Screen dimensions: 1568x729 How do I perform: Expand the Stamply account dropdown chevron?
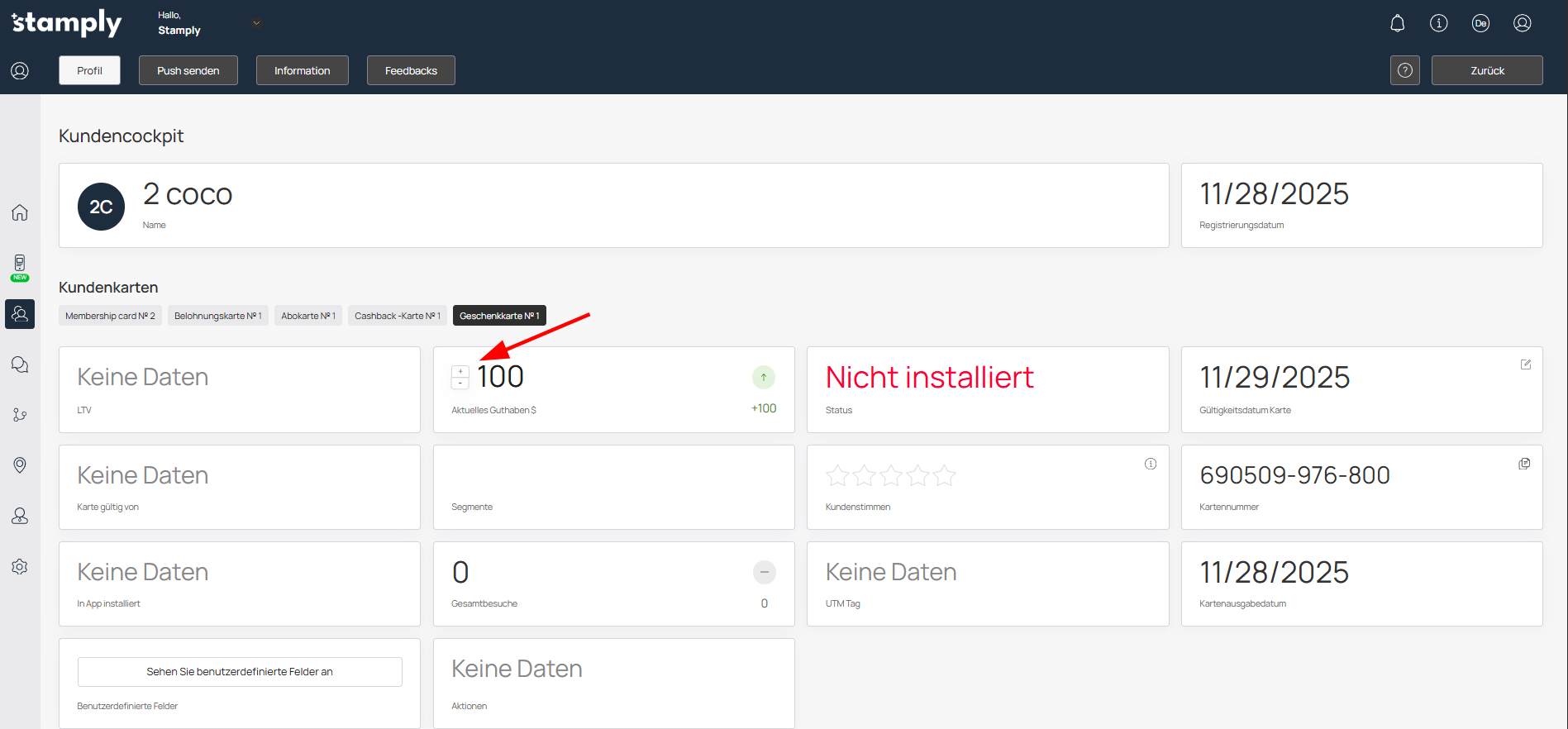coord(256,23)
